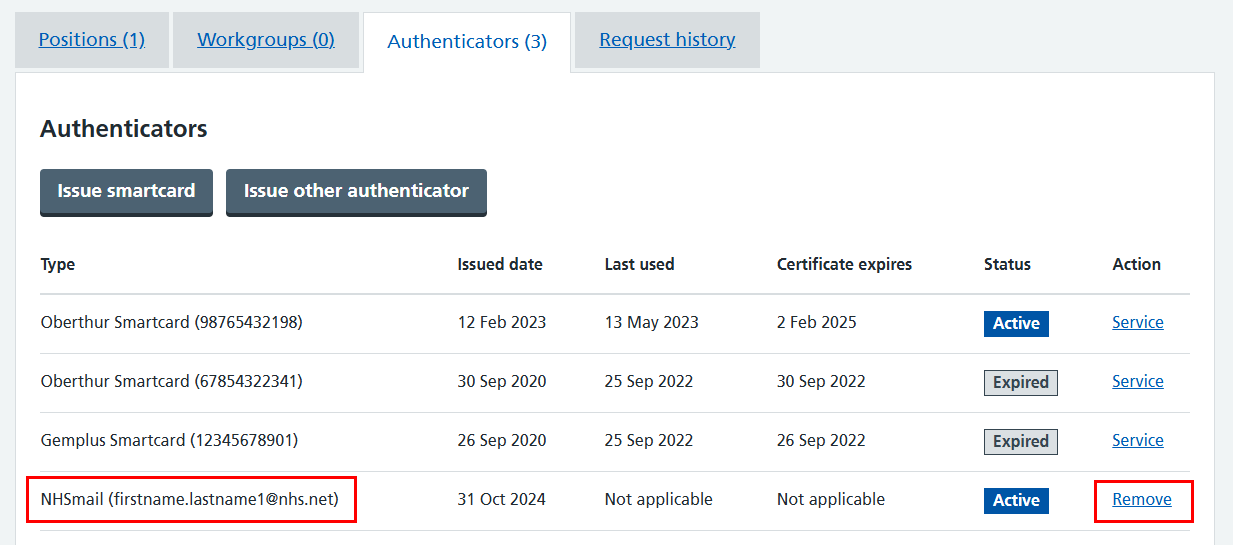The height and width of the screenshot is (545, 1233).
Task: Click the Action column header
Action: (1136, 264)
